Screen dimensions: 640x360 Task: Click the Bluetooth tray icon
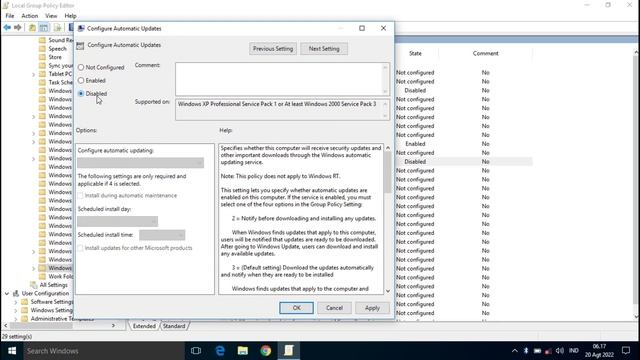(x=526, y=351)
